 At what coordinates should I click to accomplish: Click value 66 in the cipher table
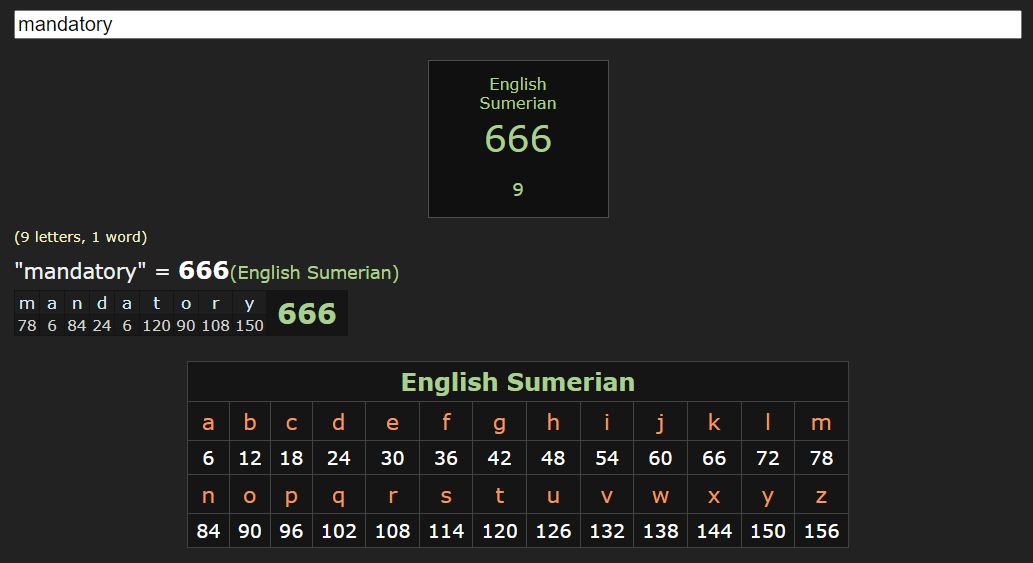(714, 458)
